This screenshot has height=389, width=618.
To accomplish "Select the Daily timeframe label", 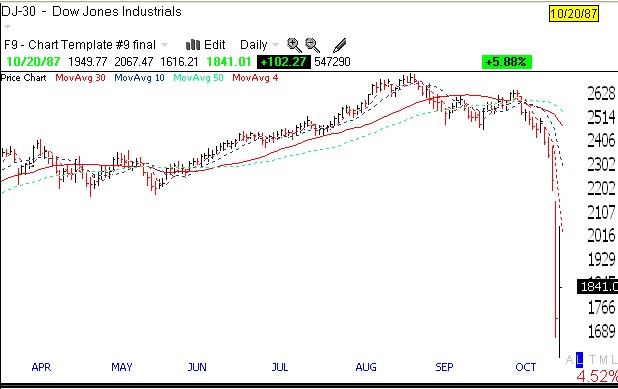I will pos(254,45).
